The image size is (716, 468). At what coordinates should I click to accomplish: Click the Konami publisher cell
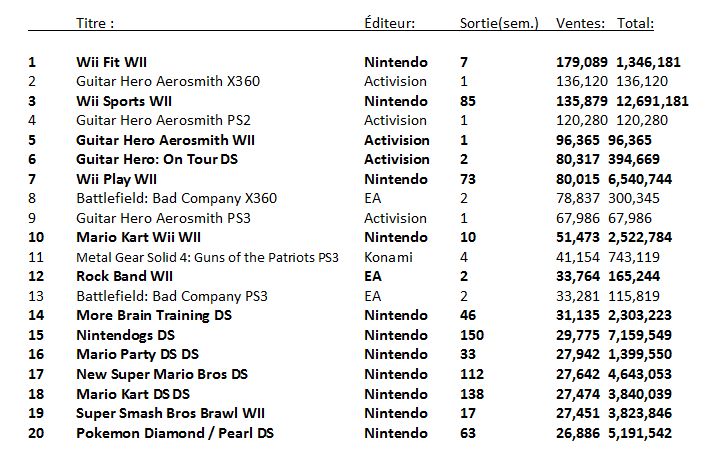pyautogui.click(x=388, y=258)
